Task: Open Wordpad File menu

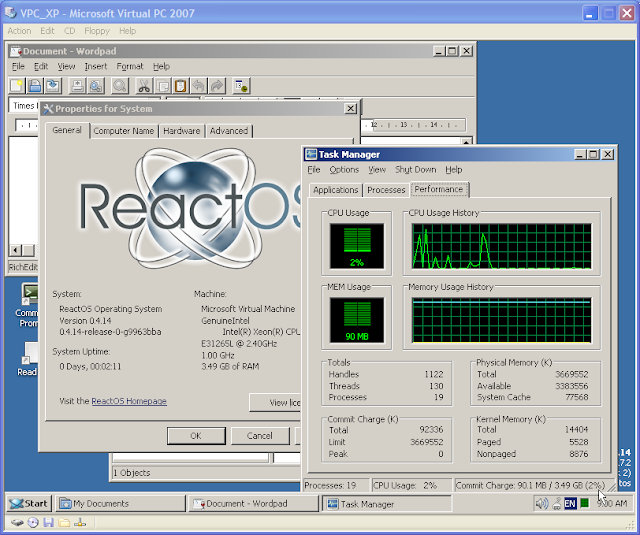Action: [18, 66]
